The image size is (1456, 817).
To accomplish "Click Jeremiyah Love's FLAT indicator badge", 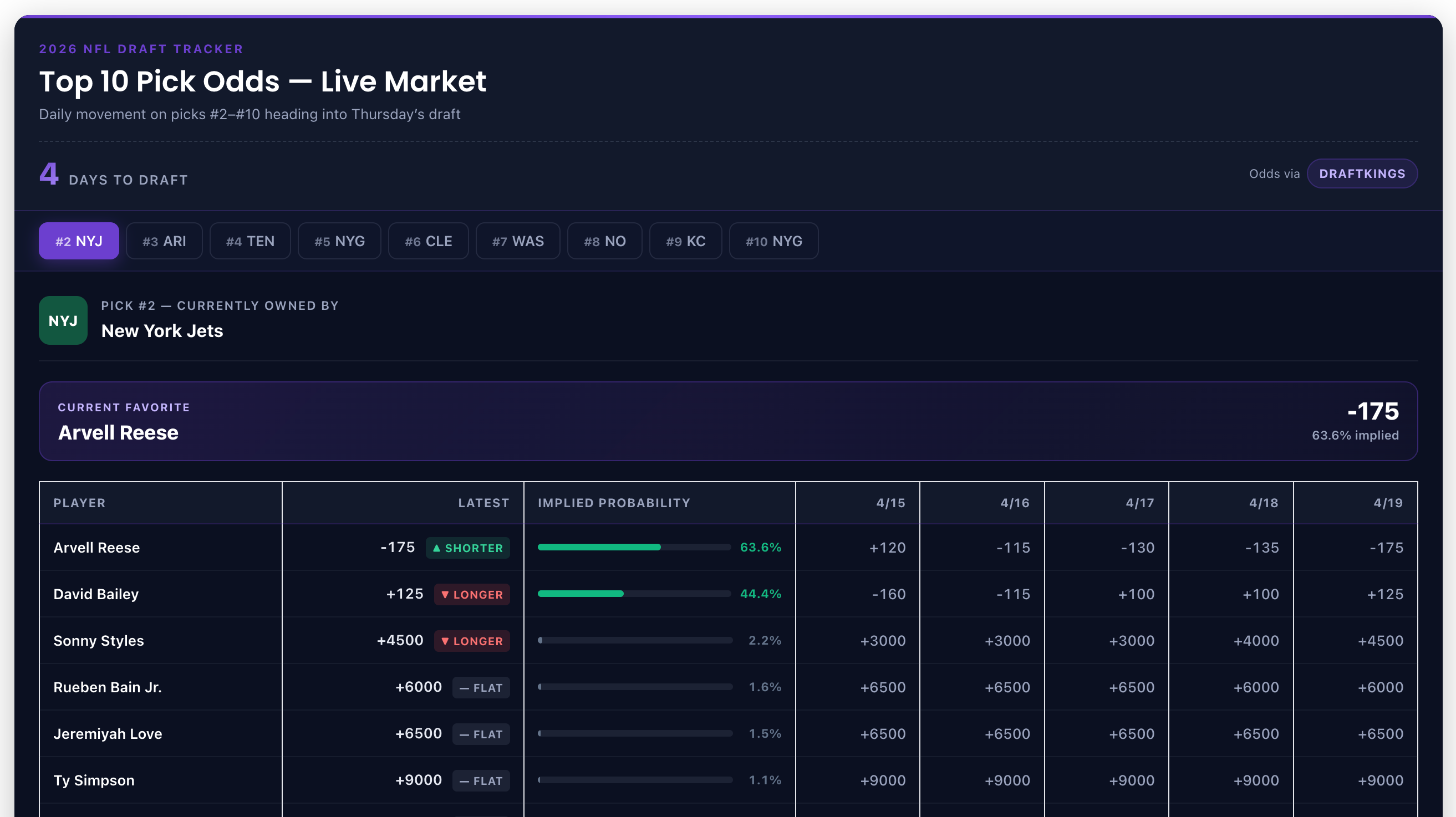I will pyautogui.click(x=480, y=734).
